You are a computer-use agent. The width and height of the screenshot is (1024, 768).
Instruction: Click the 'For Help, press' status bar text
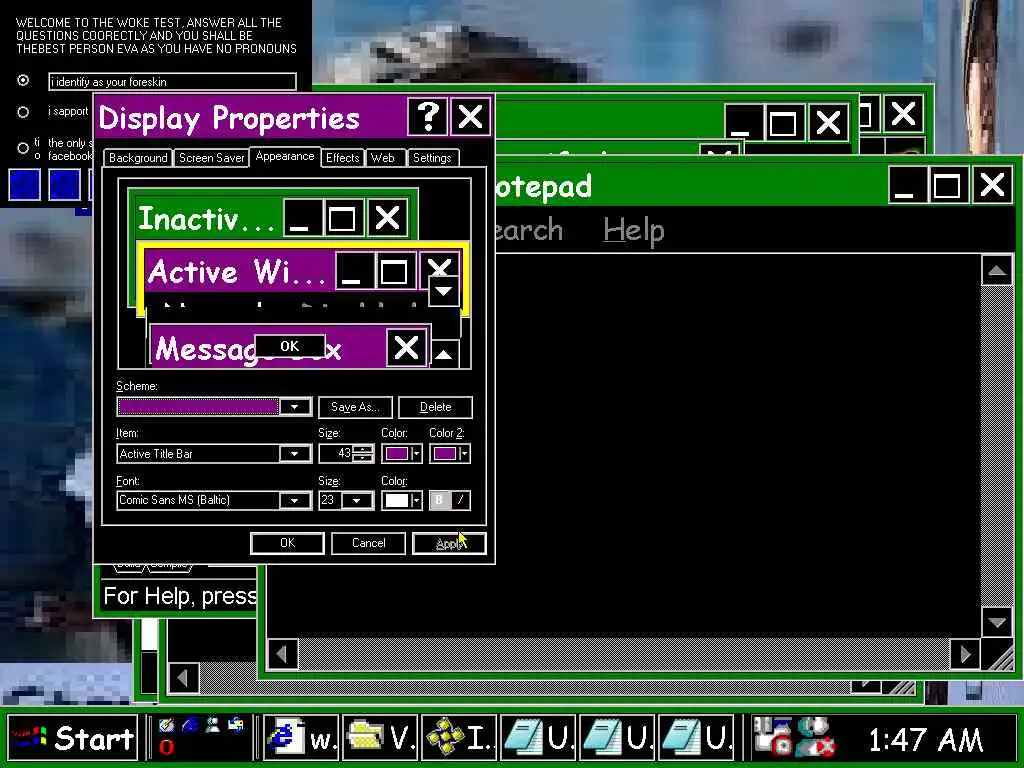pyautogui.click(x=180, y=596)
